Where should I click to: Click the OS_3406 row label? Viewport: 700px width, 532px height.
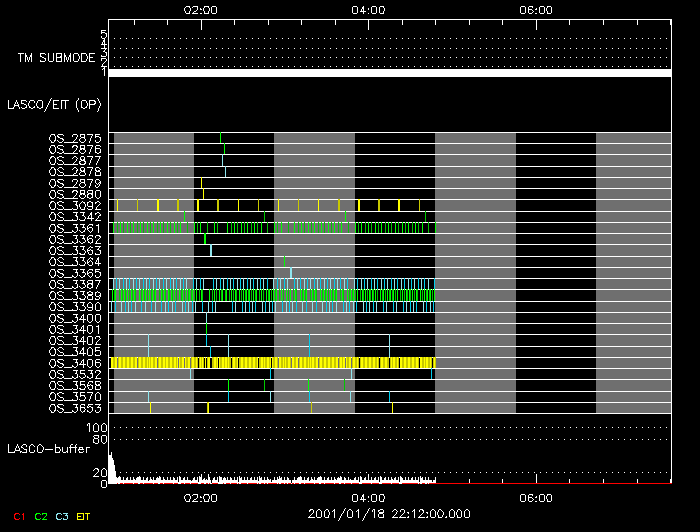(75, 363)
